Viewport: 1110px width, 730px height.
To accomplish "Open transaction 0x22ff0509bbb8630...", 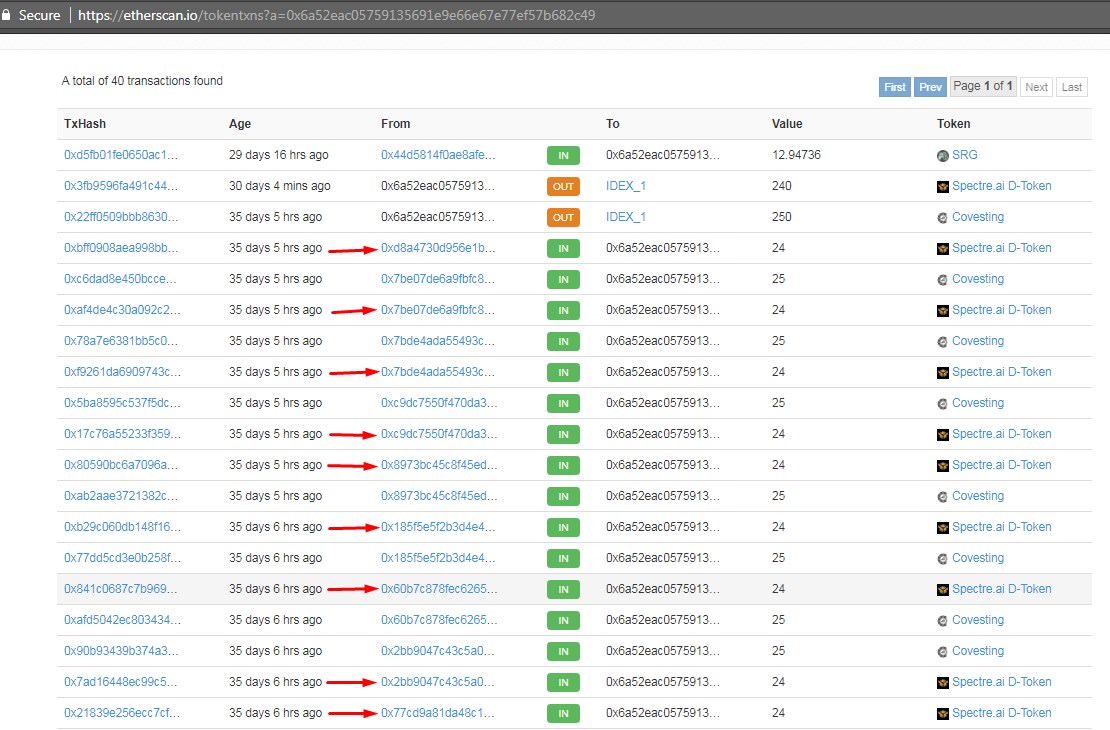I will tap(121, 217).
